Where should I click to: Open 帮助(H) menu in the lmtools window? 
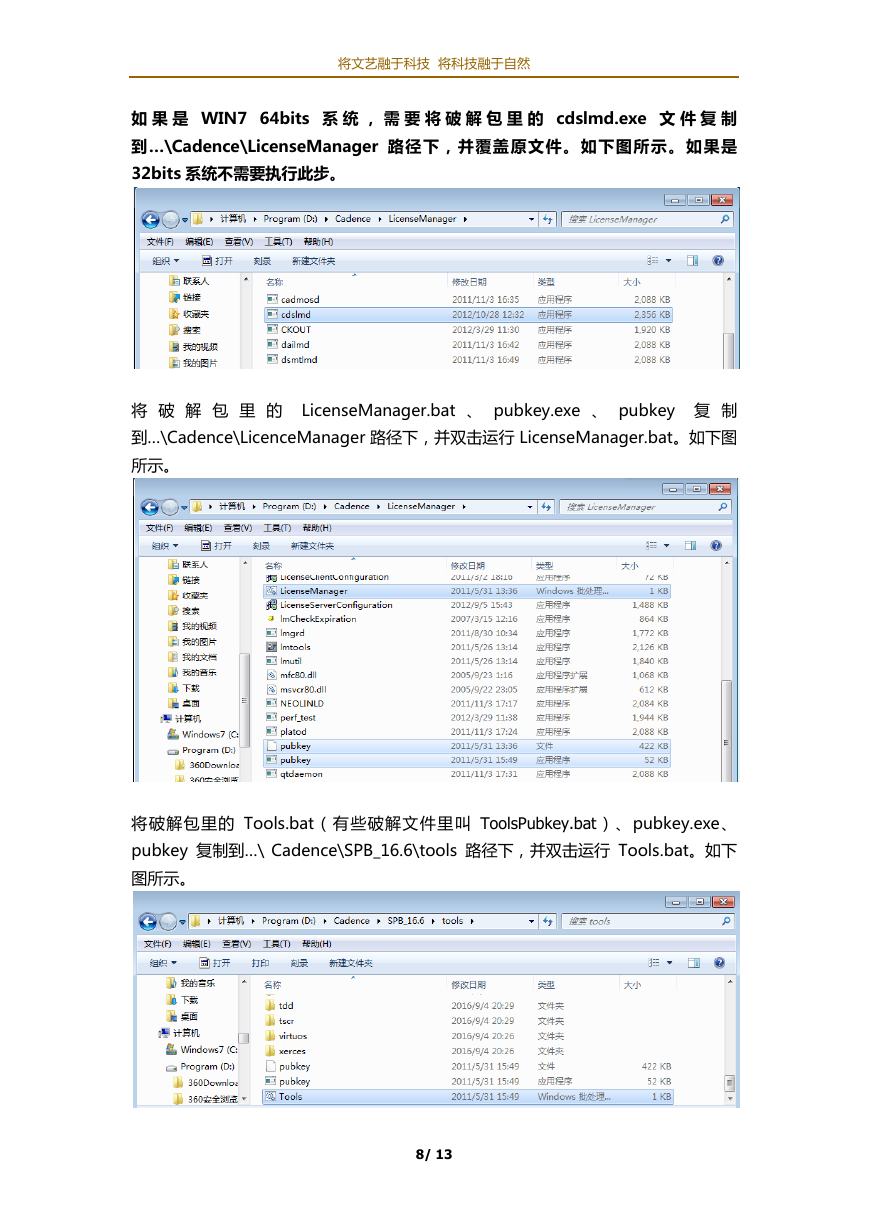click(317, 528)
